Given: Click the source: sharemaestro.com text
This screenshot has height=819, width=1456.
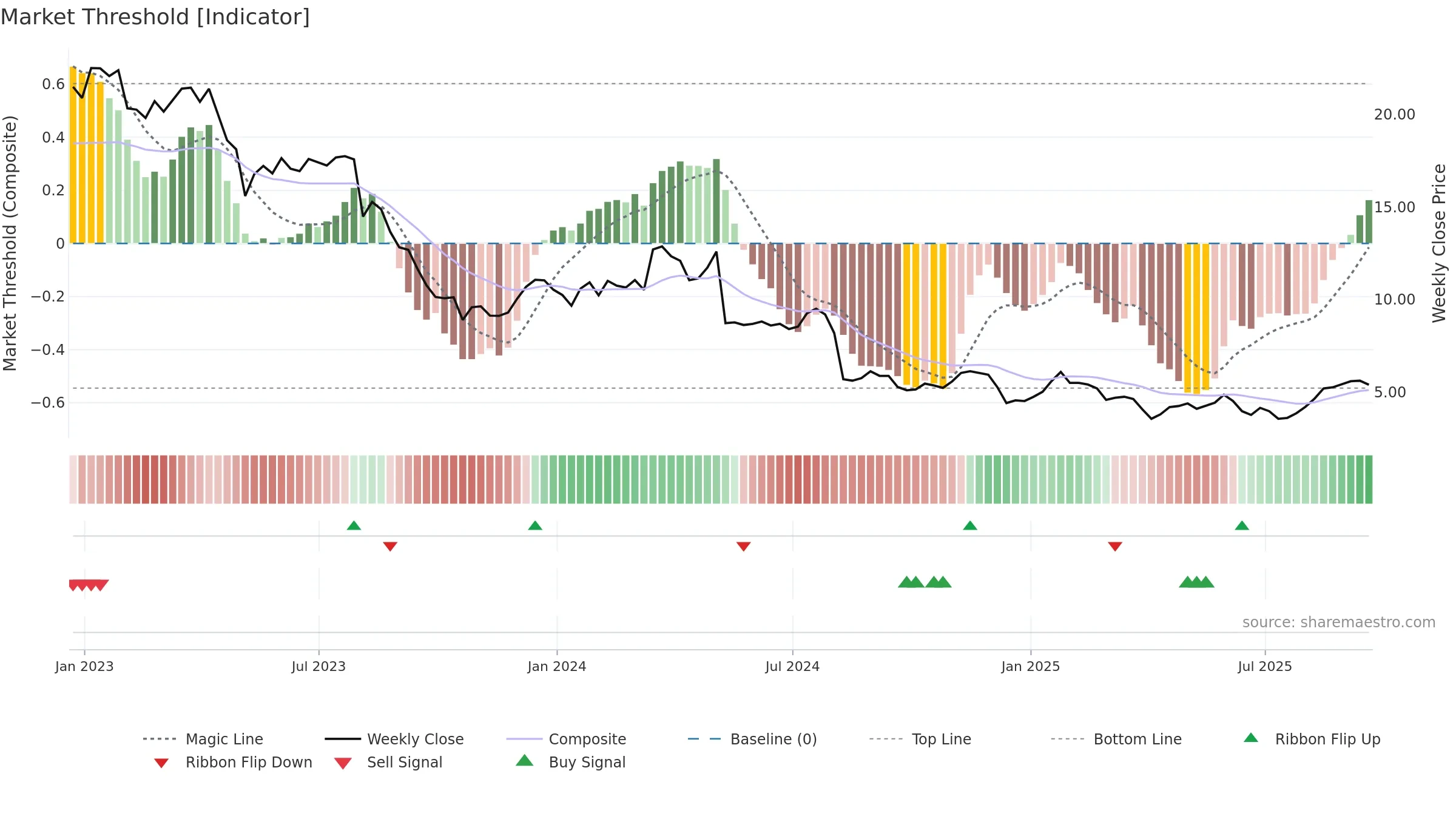Looking at the screenshot, I should [1339, 622].
